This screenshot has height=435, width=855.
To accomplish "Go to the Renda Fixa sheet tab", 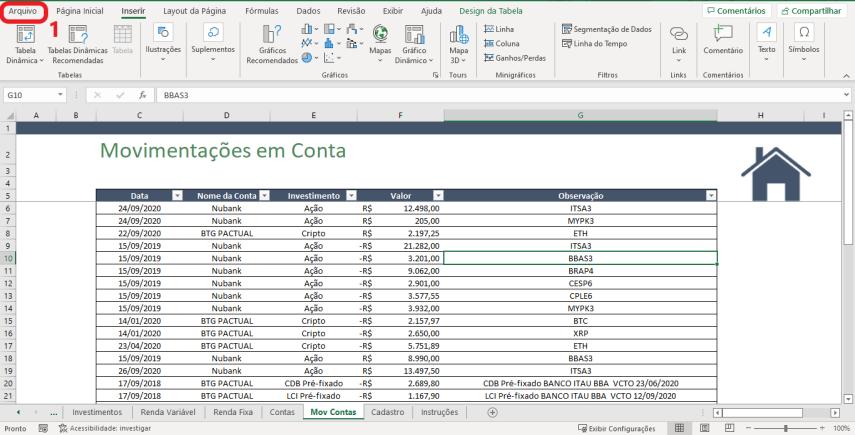I will click(x=233, y=412).
